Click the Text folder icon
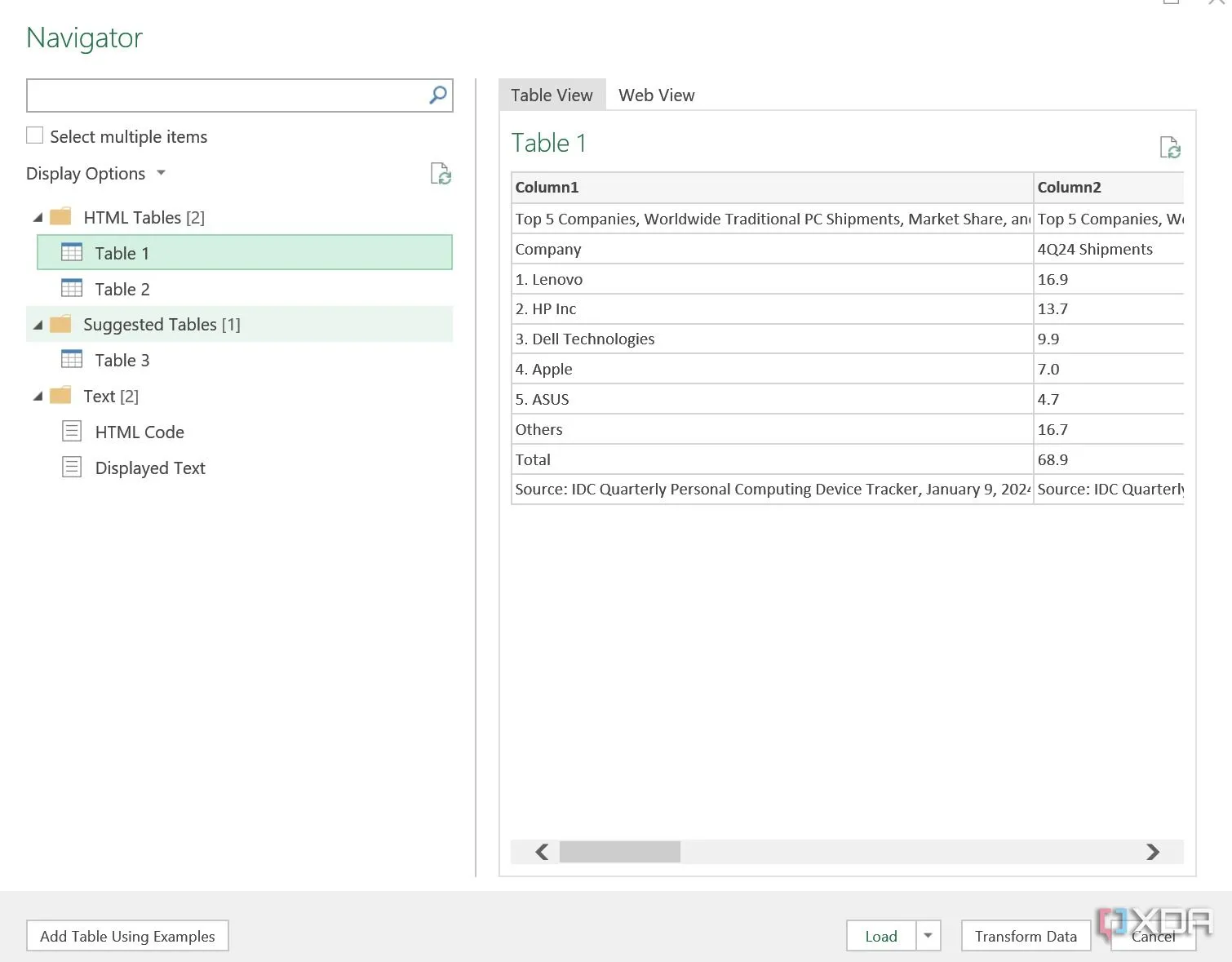The image size is (1232, 962). [x=60, y=396]
